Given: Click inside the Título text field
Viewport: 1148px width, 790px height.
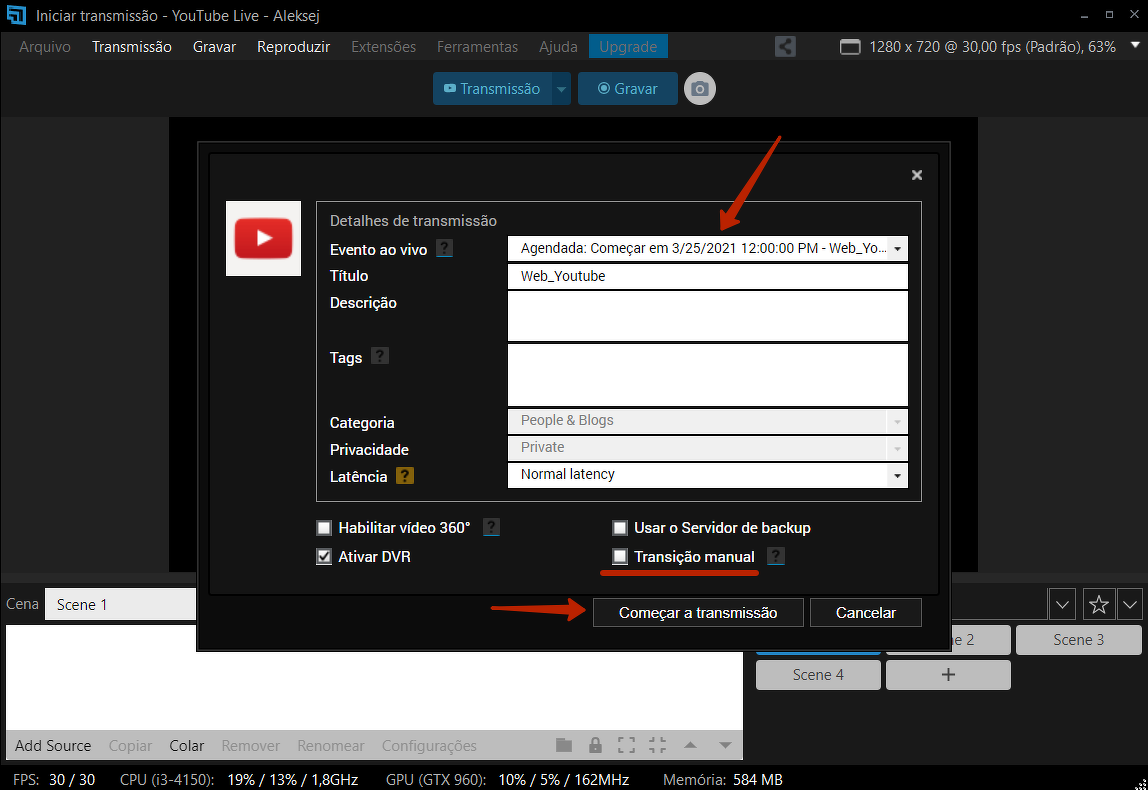Looking at the screenshot, I should pyautogui.click(x=707, y=276).
